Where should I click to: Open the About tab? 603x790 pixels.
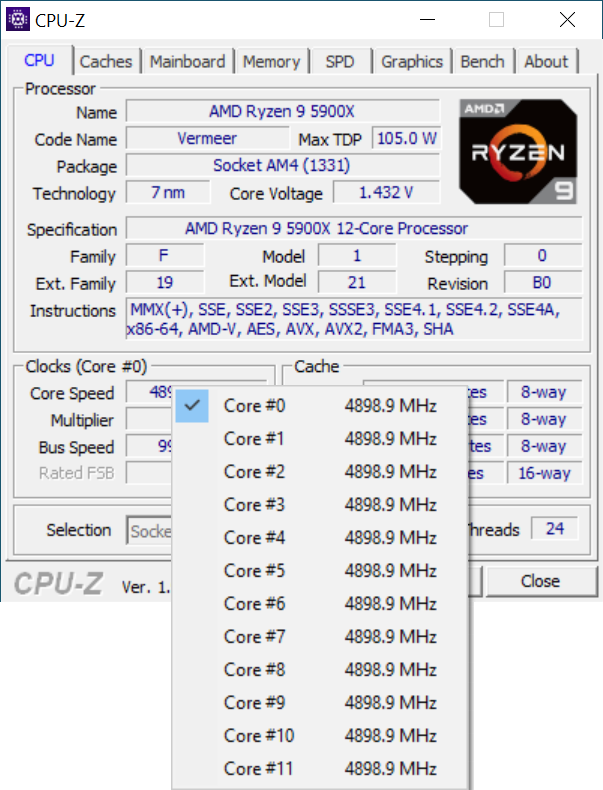pos(546,61)
